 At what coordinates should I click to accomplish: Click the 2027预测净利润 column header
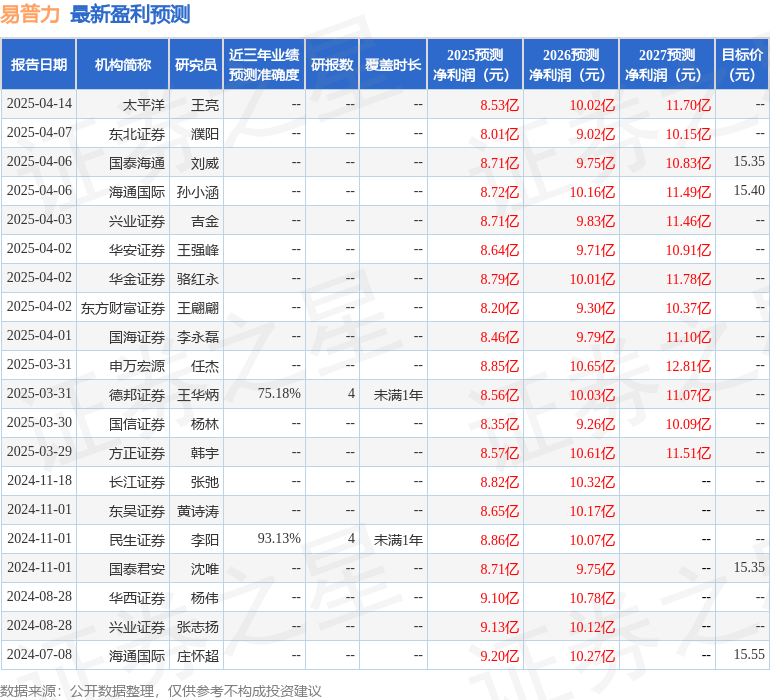click(667, 64)
